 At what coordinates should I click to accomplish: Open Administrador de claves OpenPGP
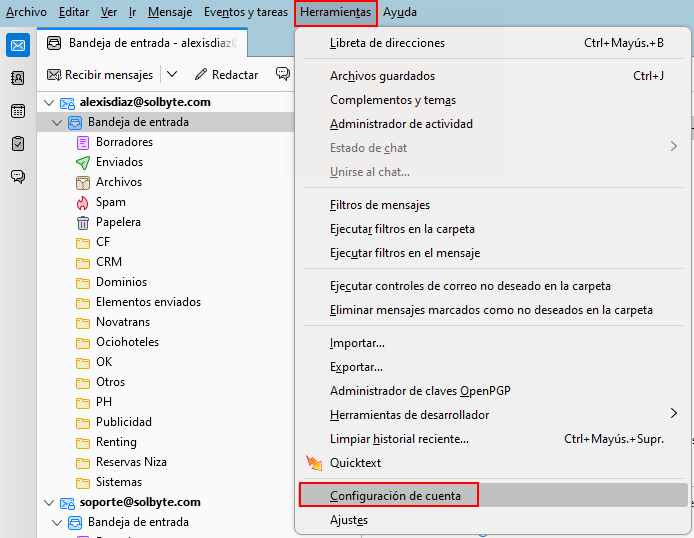[494, 391]
